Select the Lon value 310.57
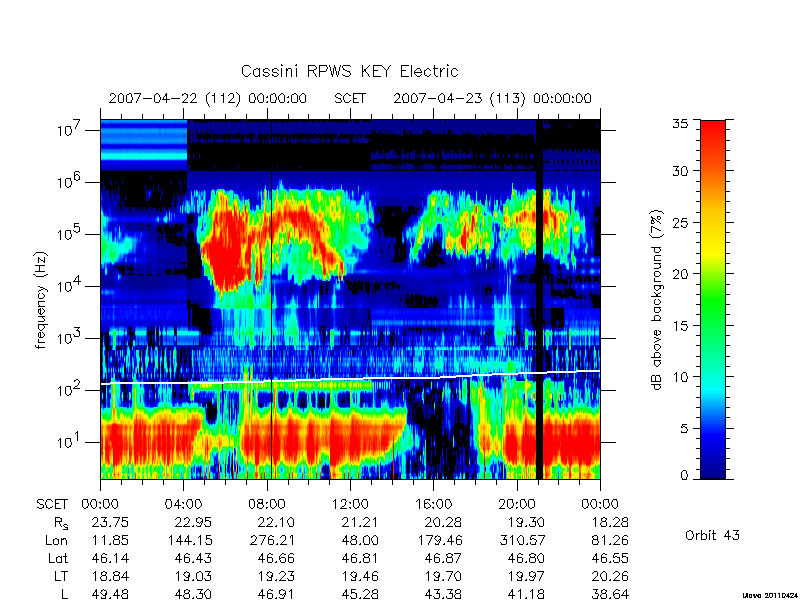800x600 pixels. coord(522,540)
